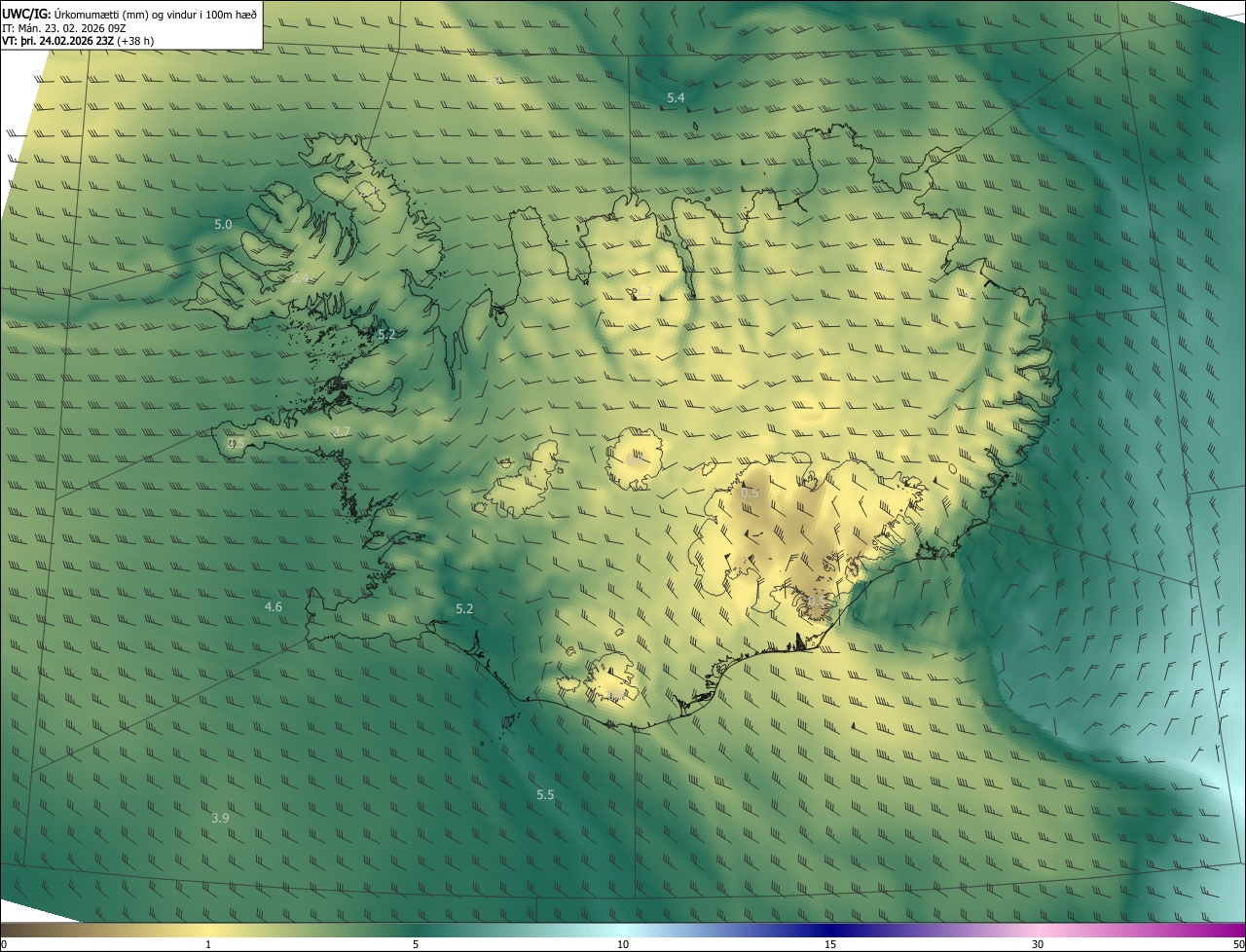
Task: Click the "50" label on the colour scale
Action: [x=1238, y=945]
